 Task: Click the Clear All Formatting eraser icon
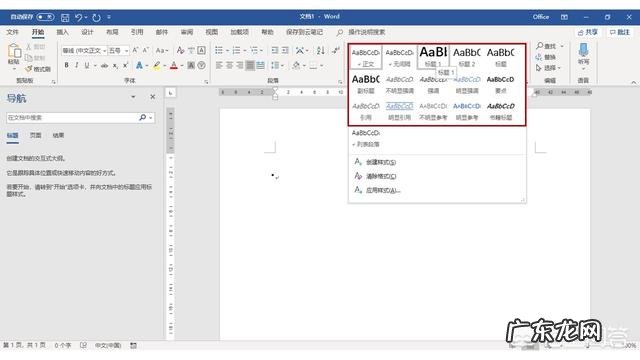click(180, 50)
